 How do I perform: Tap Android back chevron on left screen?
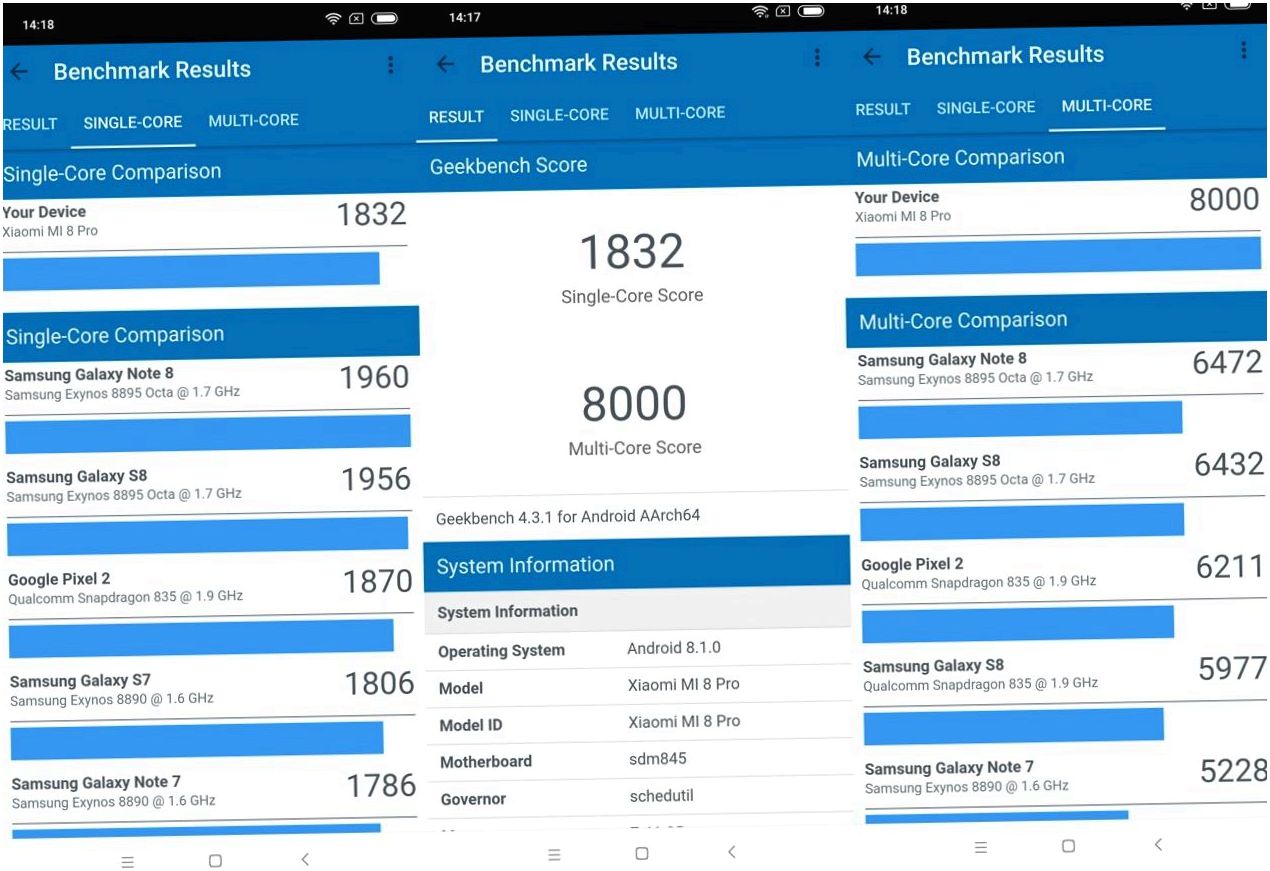point(305,859)
